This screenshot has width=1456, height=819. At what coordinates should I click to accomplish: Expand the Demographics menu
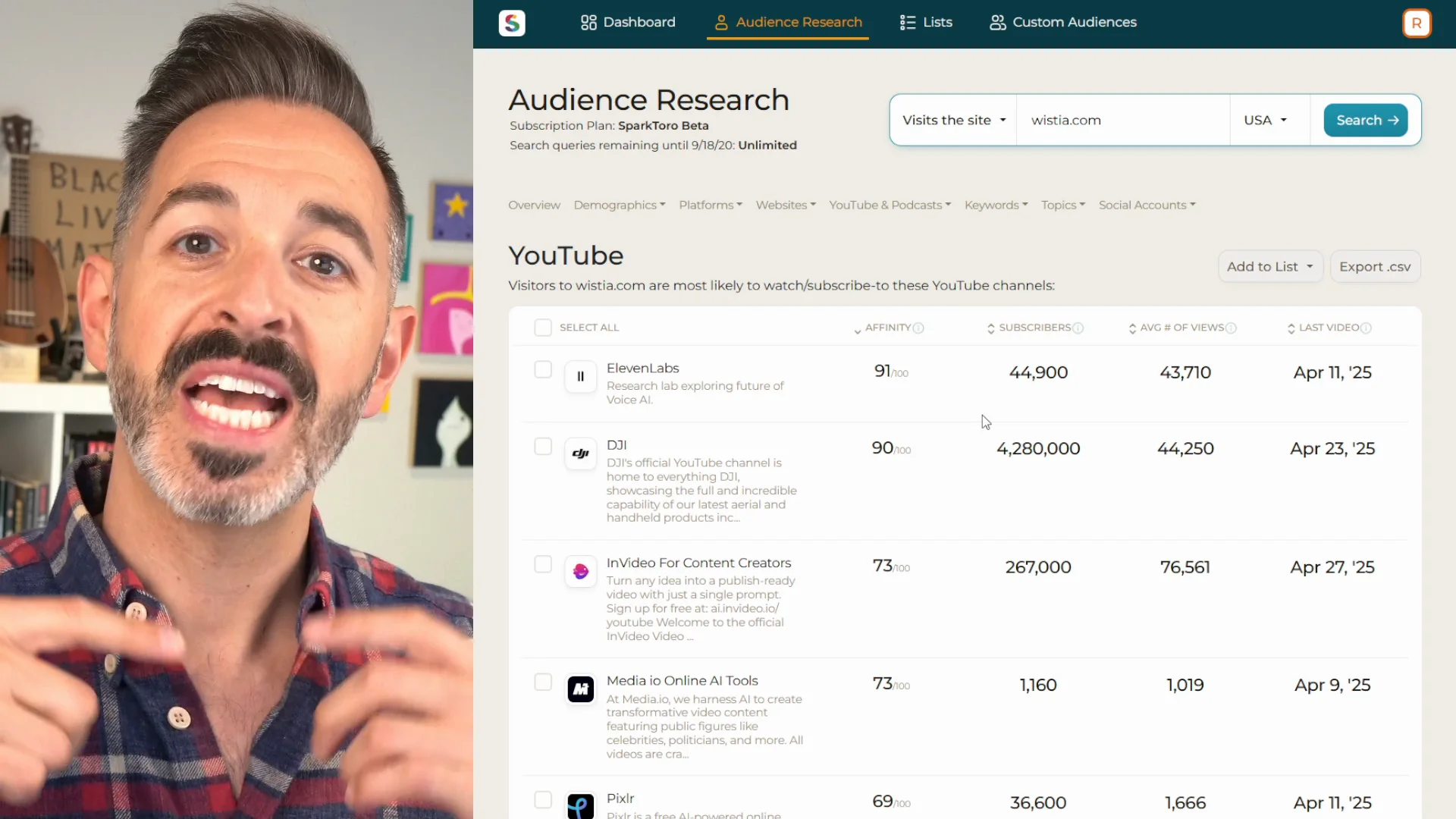point(620,205)
